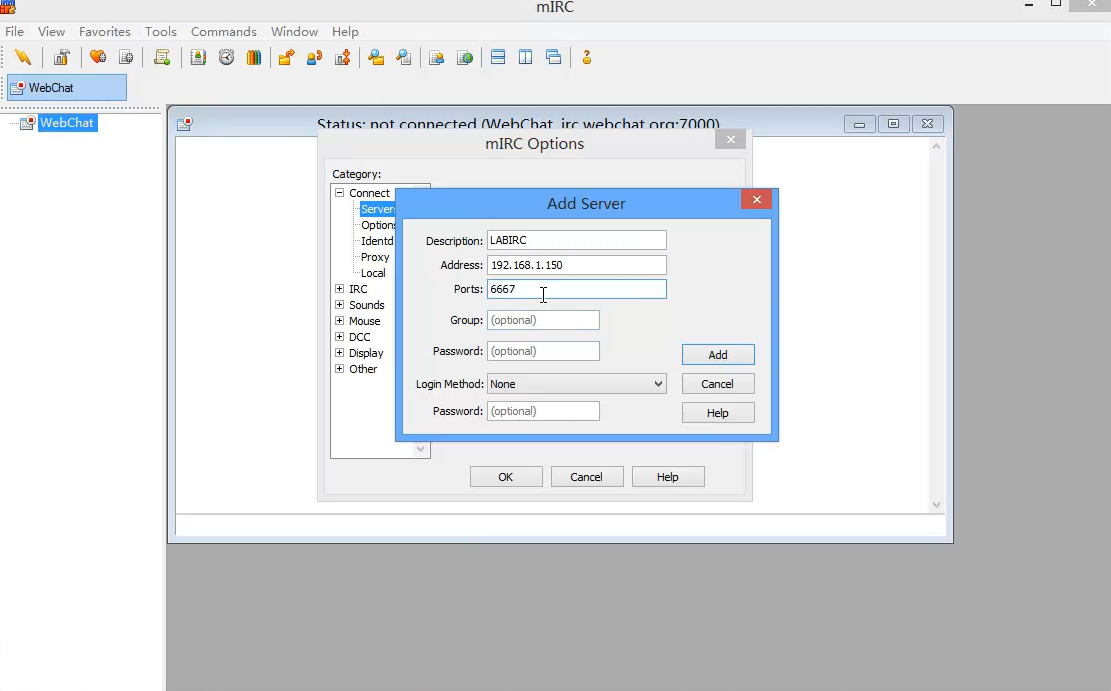Click the Timer alarm clock icon
This screenshot has width=1111, height=691.
226,57
